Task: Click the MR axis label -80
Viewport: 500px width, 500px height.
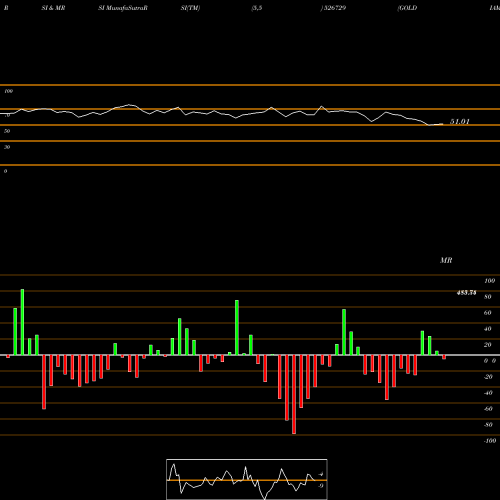Action: coord(488,425)
